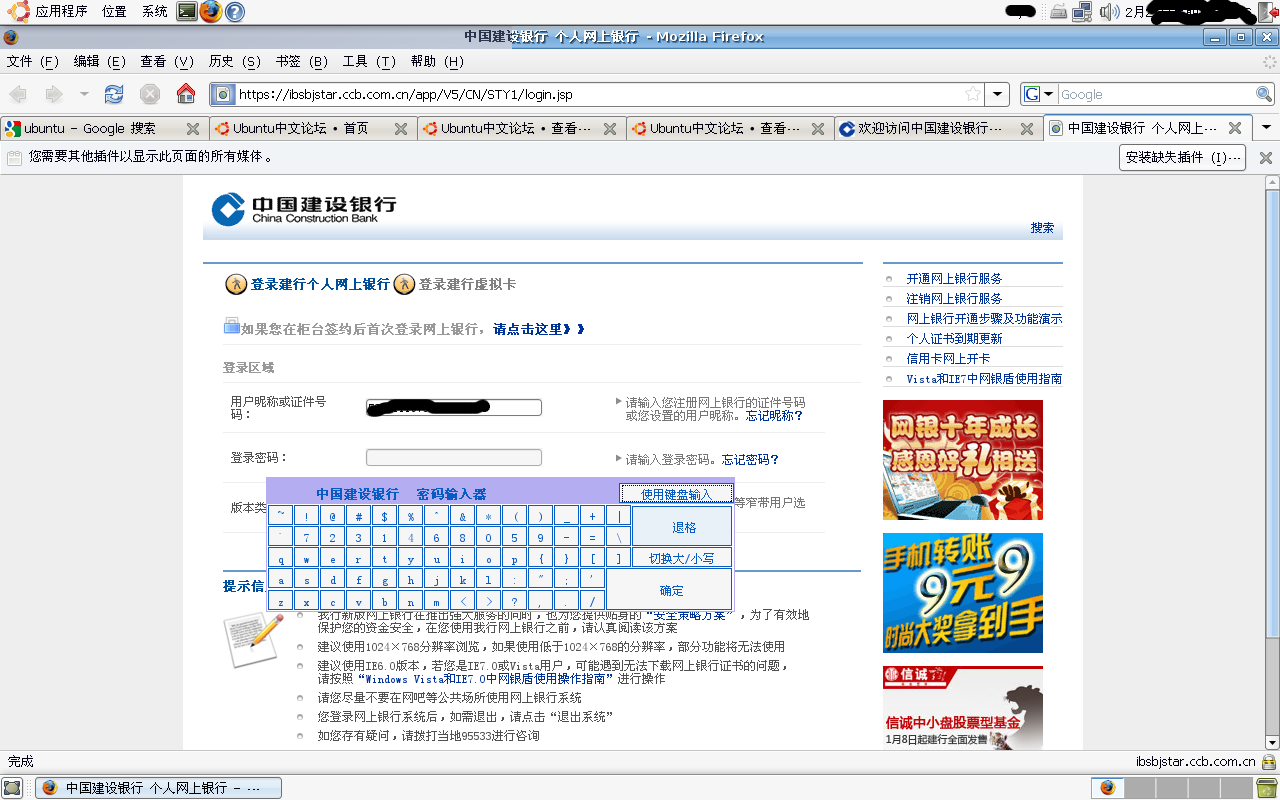Viewport: 1280px width, 800px height.
Task: Close the plugin notification bar
Action: (x=1265, y=157)
